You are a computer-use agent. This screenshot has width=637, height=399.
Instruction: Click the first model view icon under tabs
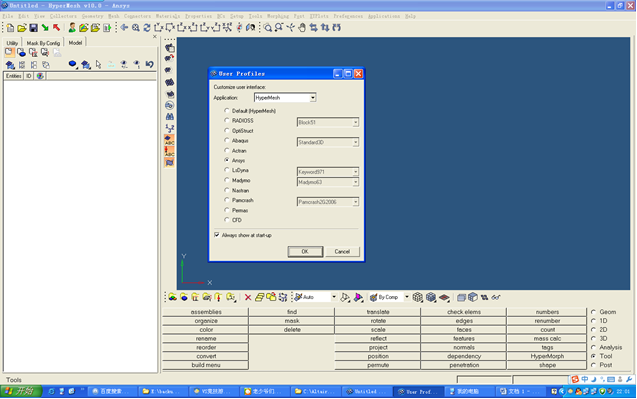coord(9,52)
